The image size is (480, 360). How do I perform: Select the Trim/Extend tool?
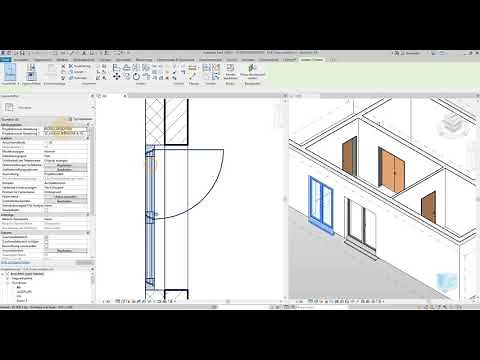coord(146,77)
